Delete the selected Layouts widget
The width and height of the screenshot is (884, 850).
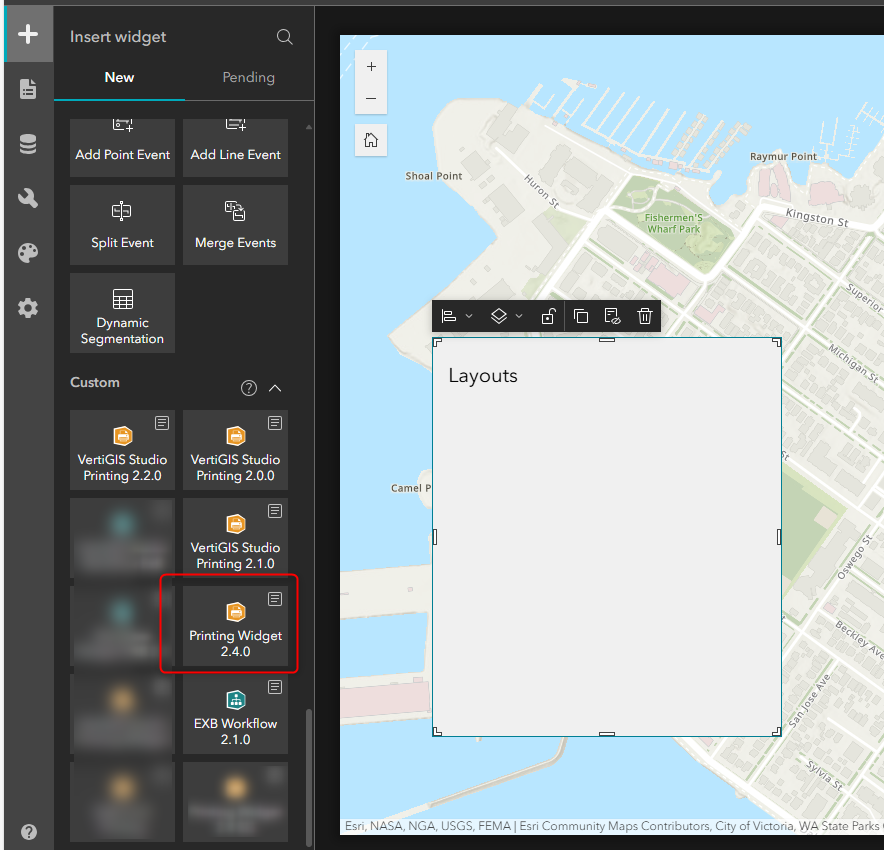[x=645, y=316]
